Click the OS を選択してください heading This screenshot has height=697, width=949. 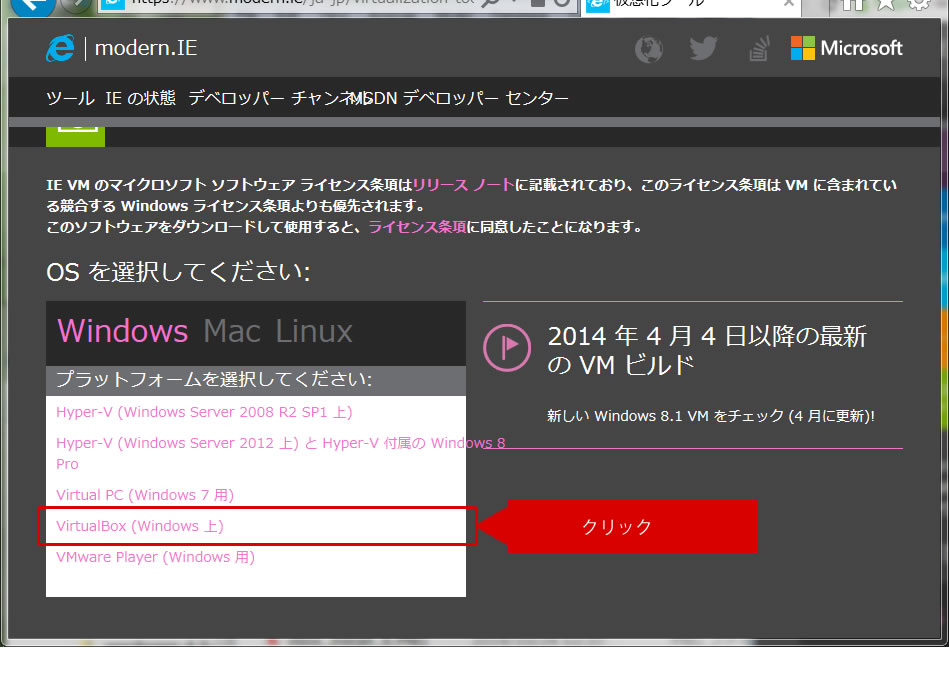[x=179, y=272]
